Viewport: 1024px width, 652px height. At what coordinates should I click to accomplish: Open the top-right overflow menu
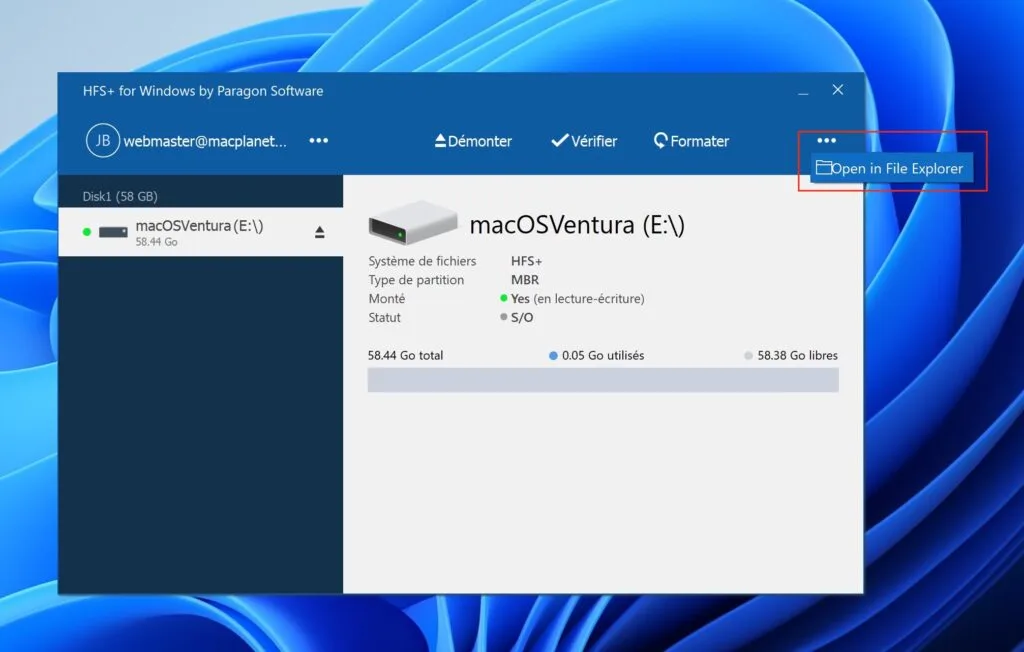pos(825,141)
